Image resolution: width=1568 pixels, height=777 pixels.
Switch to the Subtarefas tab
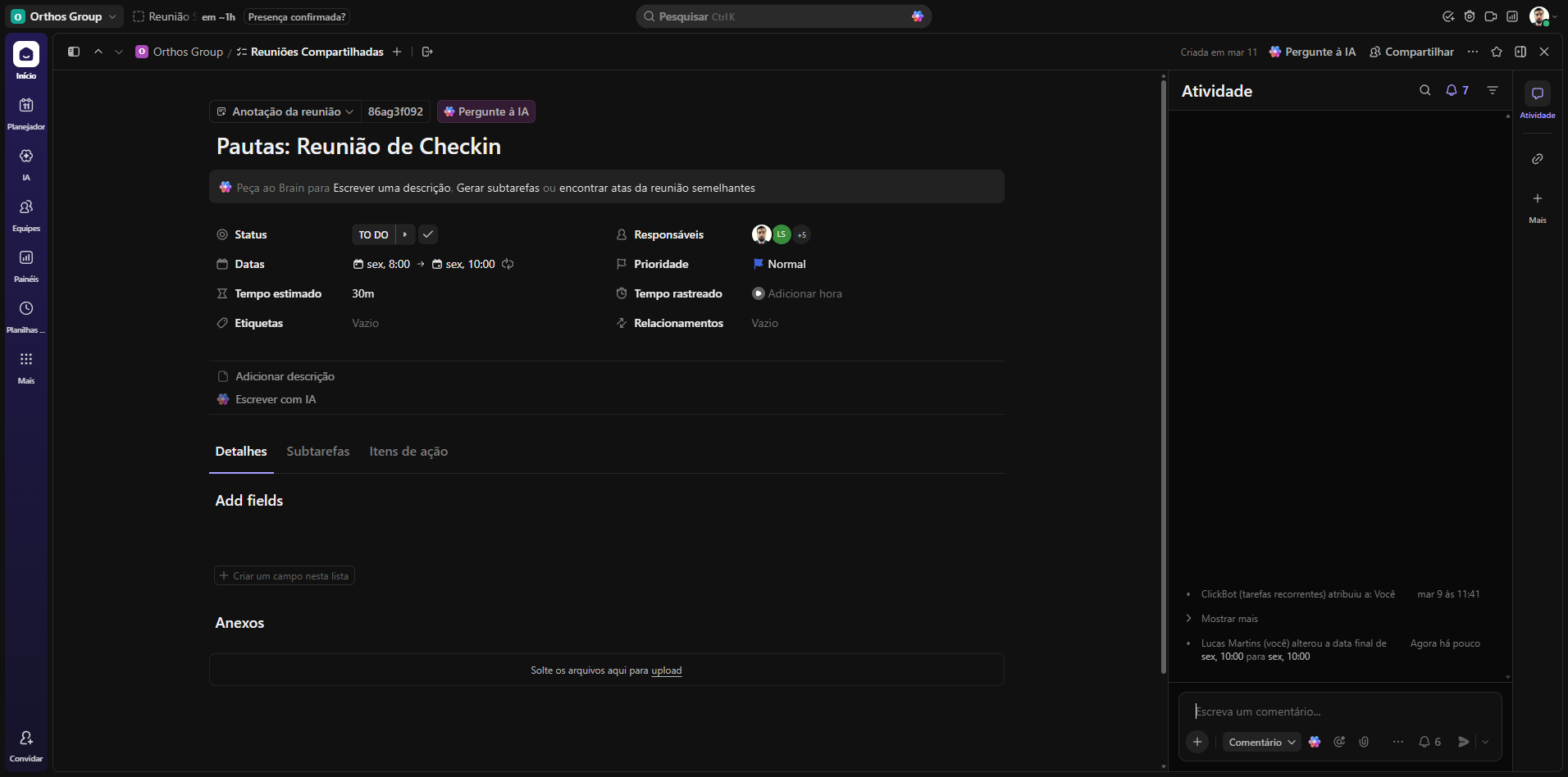point(317,452)
